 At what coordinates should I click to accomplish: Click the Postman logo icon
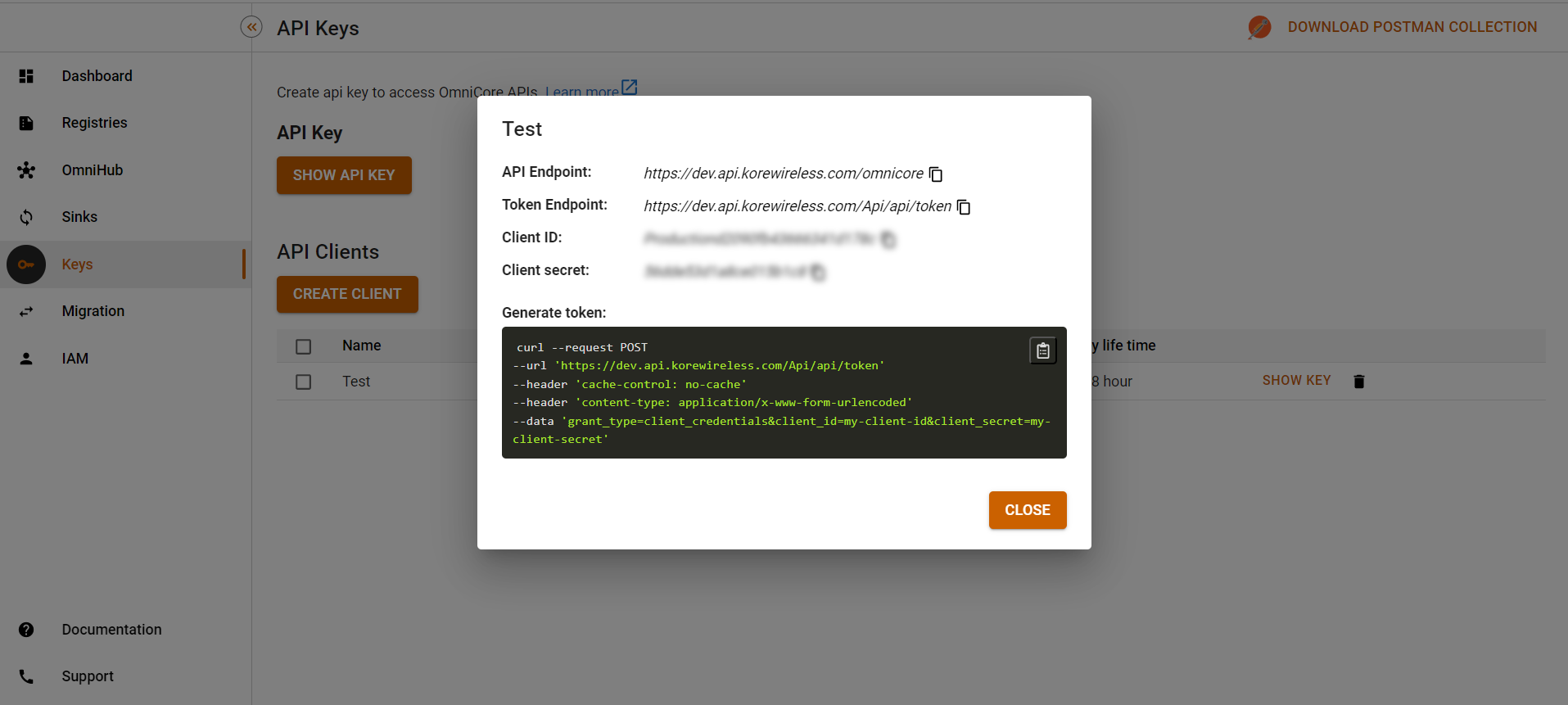click(1259, 27)
